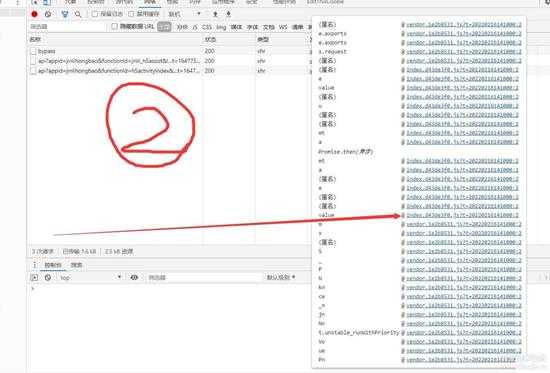The height and width of the screenshot is (373, 550).
Task: Switch to the 网络 panel tab
Action: (x=150, y=2)
